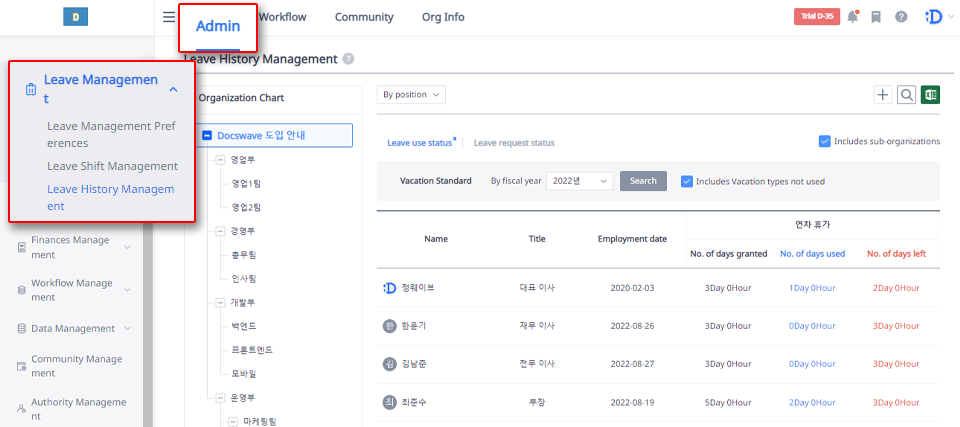Click avatar icon of 한윤기
Image resolution: width=960 pixels, height=427 pixels.
(x=389, y=326)
